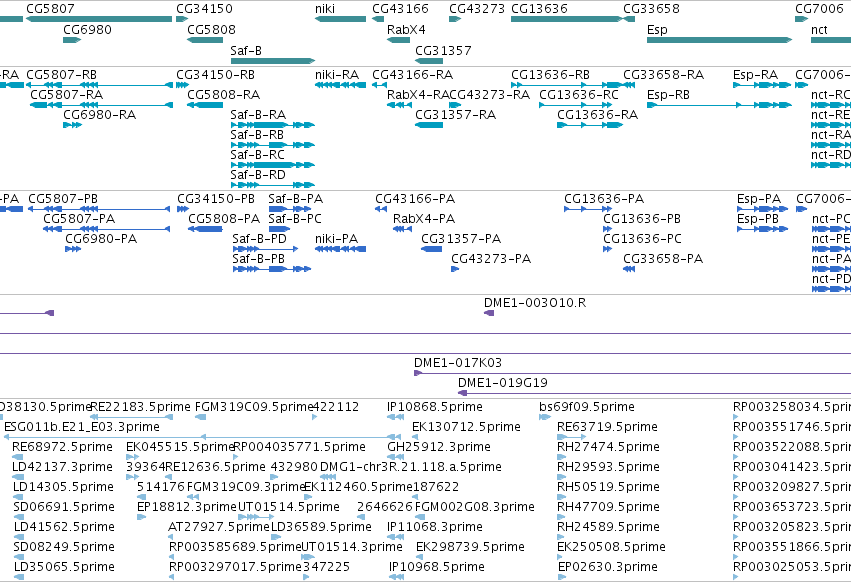Click EST LD14305.5prime
This screenshot has width=851, height=582.
(18, 497)
